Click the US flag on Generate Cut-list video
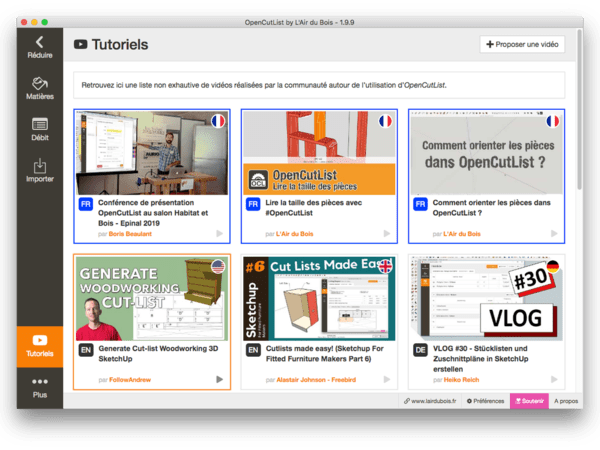600x450 pixels. click(218, 267)
